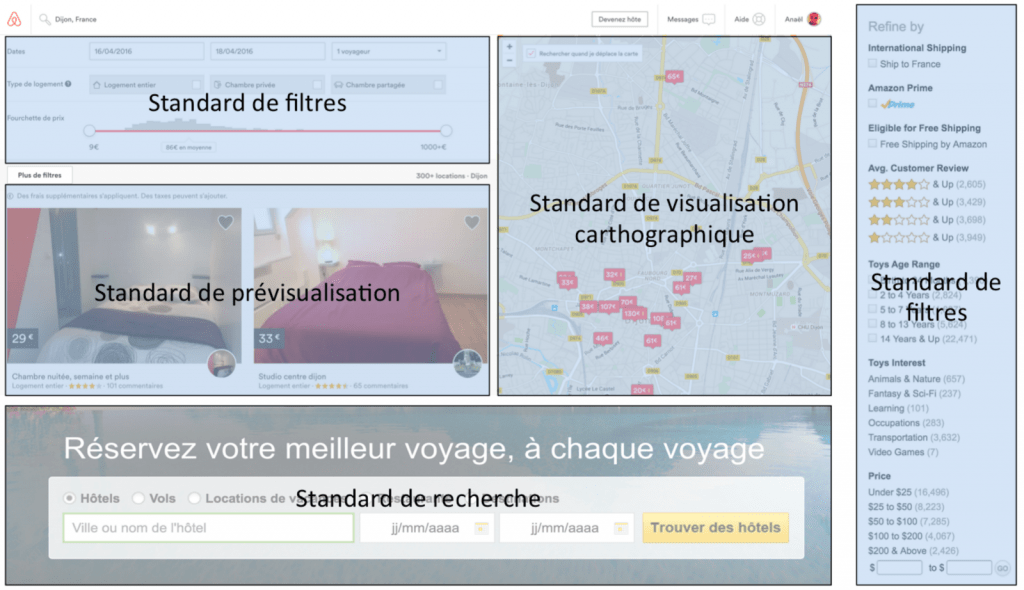Select the Vols radio button
Screen dimensions: 1024x590
(x=138, y=498)
